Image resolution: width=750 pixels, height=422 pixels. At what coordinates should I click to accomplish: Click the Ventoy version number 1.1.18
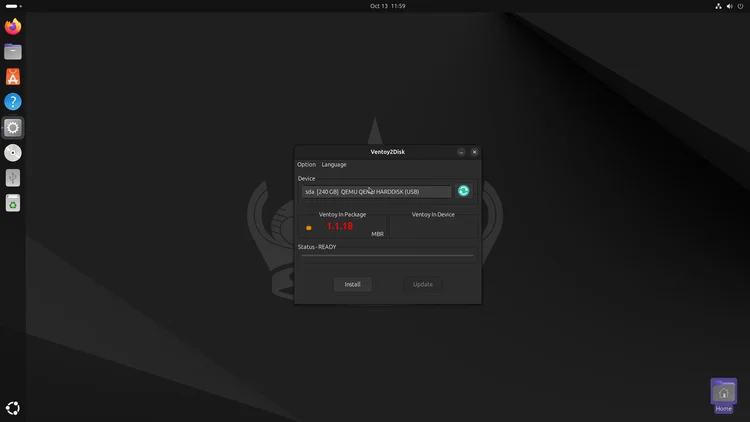click(x=340, y=226)
